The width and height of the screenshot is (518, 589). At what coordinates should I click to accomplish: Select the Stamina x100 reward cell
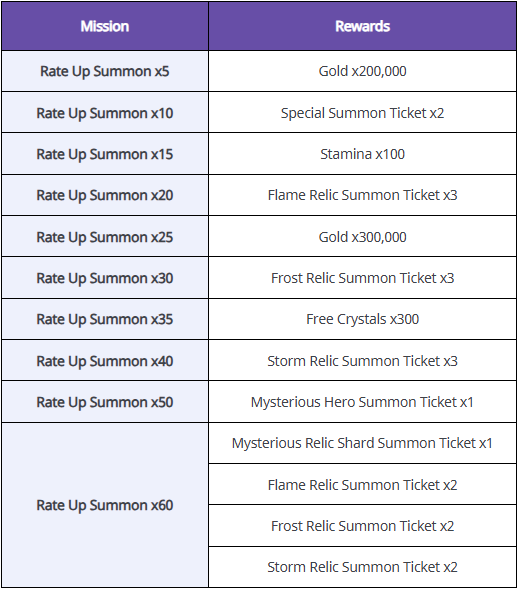tap(362, 154)
